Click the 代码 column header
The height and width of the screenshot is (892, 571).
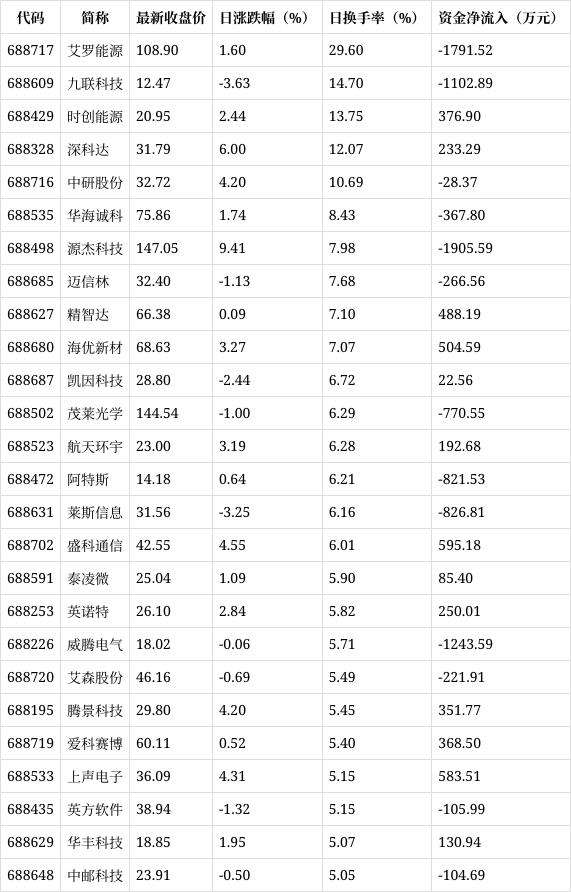point(31,18)
